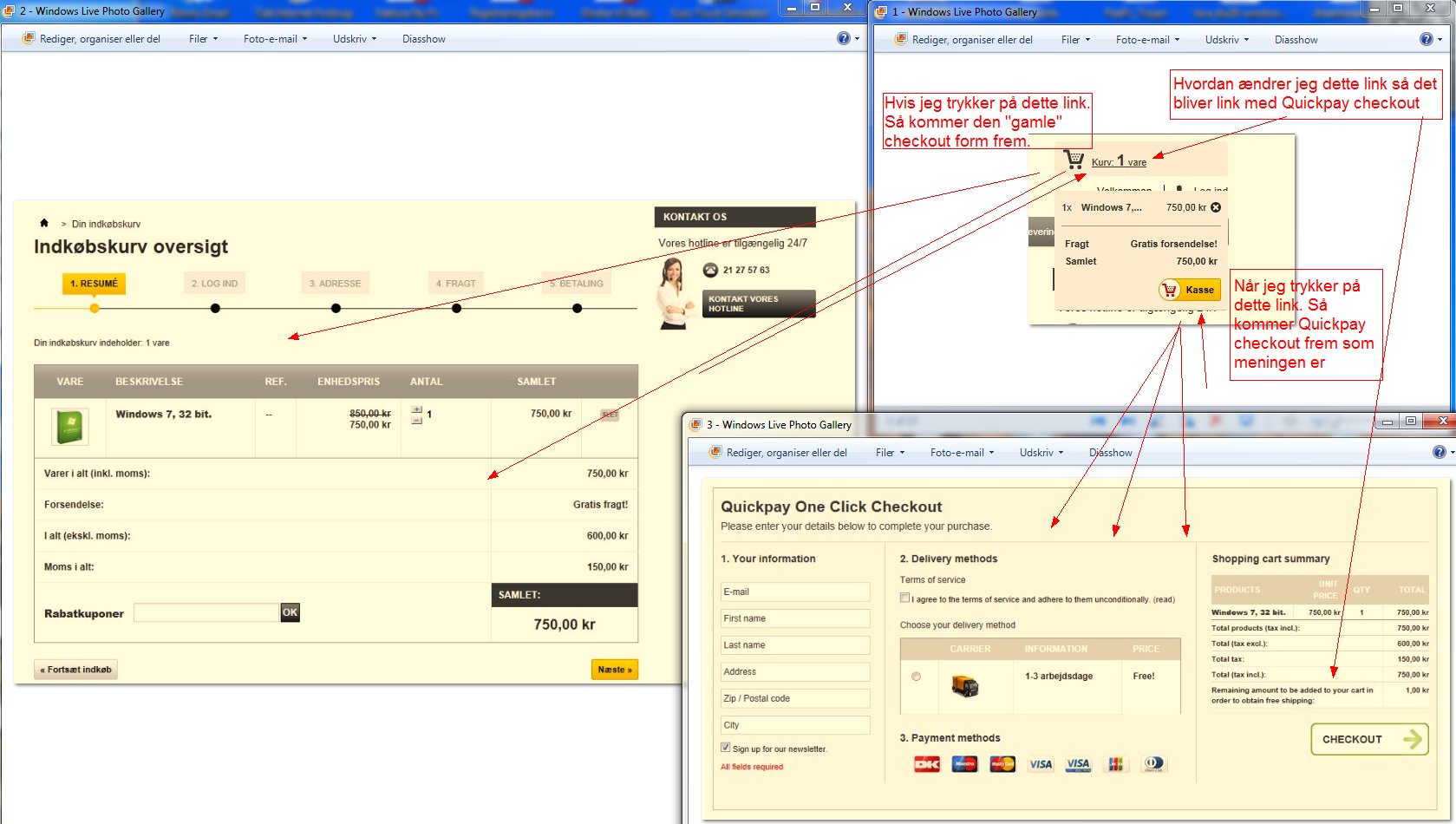Start Diasshow in window 3
Screen dimensions: 1456x824
click(1111, 453)
